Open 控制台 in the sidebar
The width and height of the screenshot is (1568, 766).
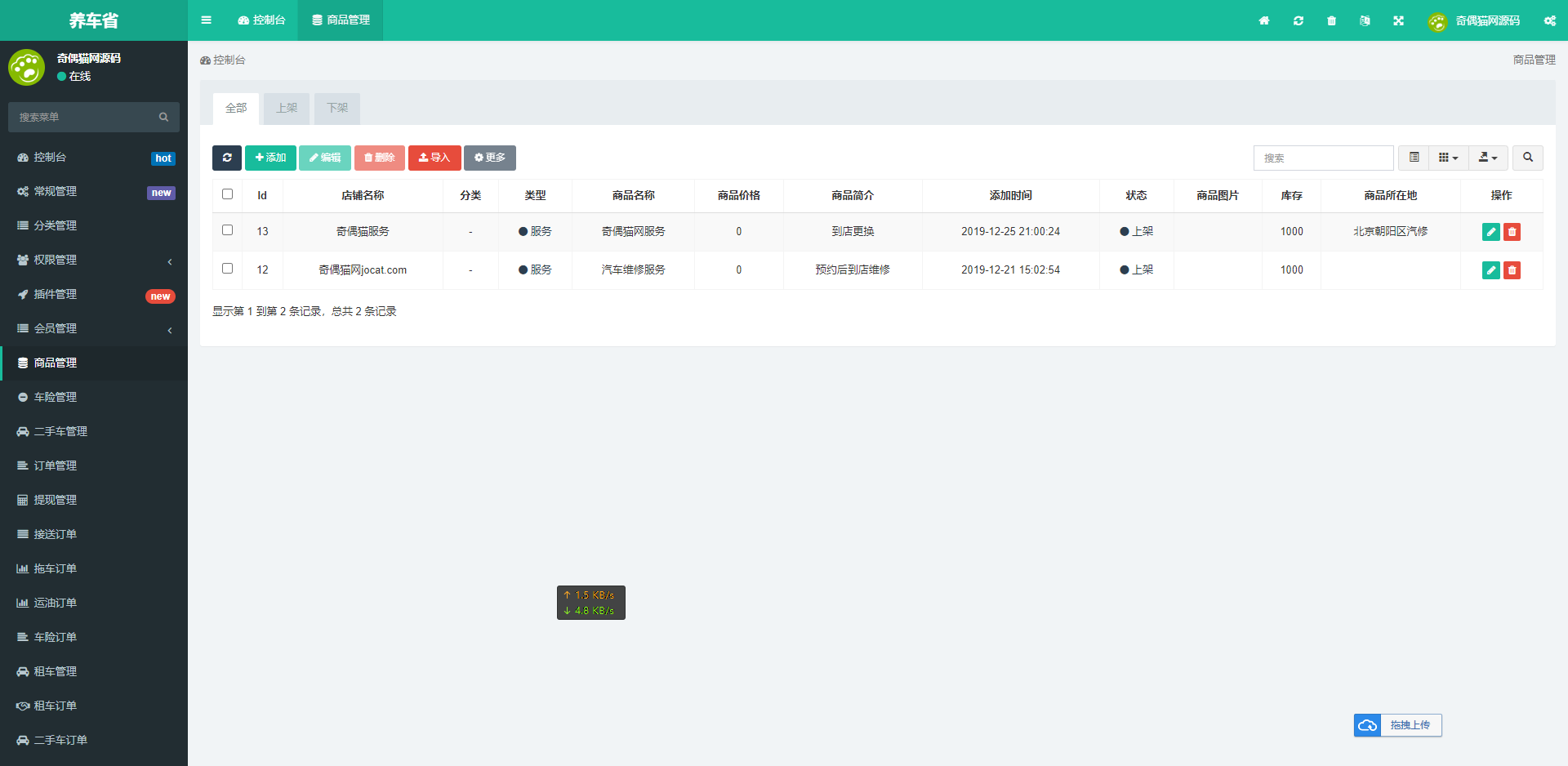click(94, 157)
